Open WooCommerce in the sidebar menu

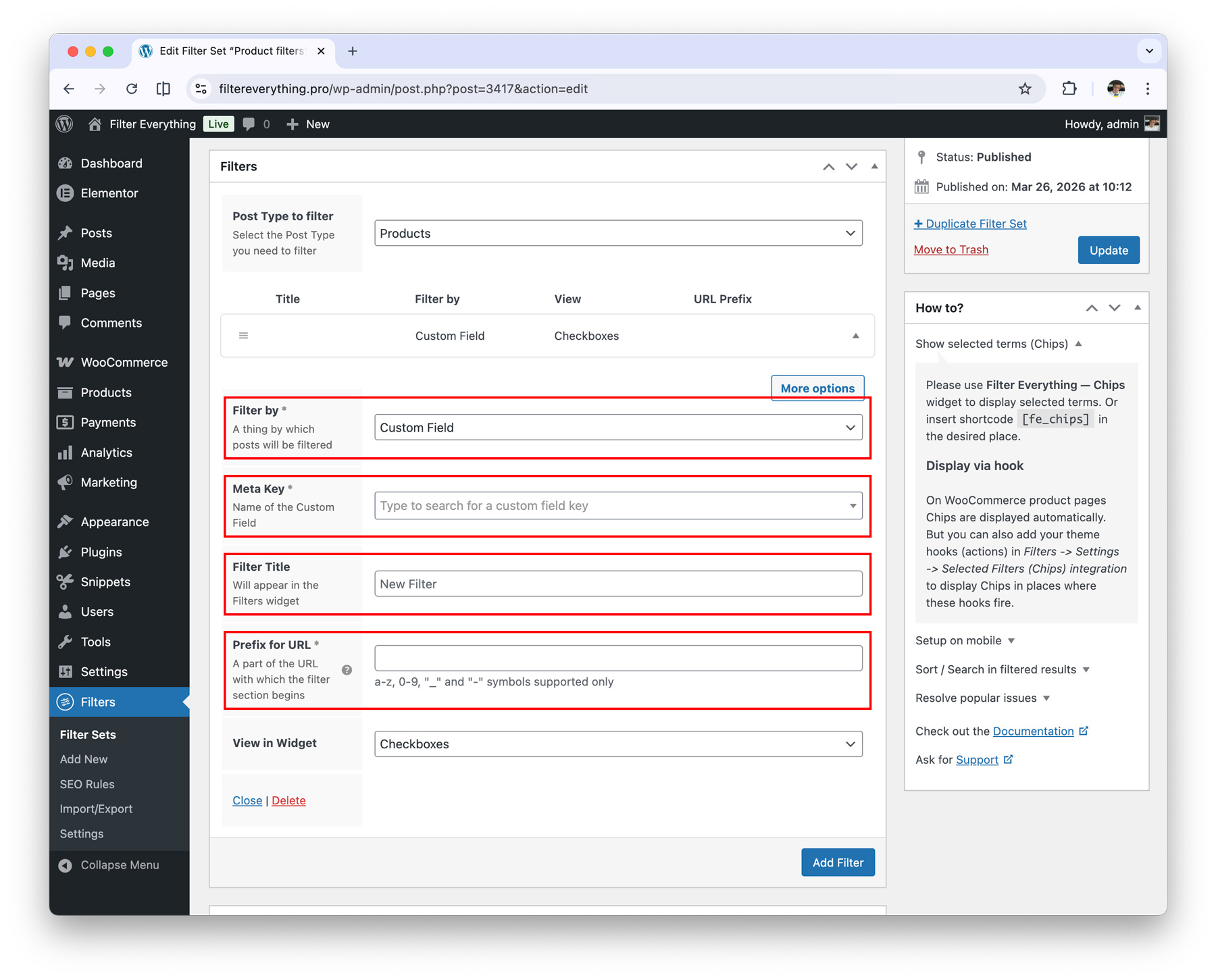[x=124, y=363]
